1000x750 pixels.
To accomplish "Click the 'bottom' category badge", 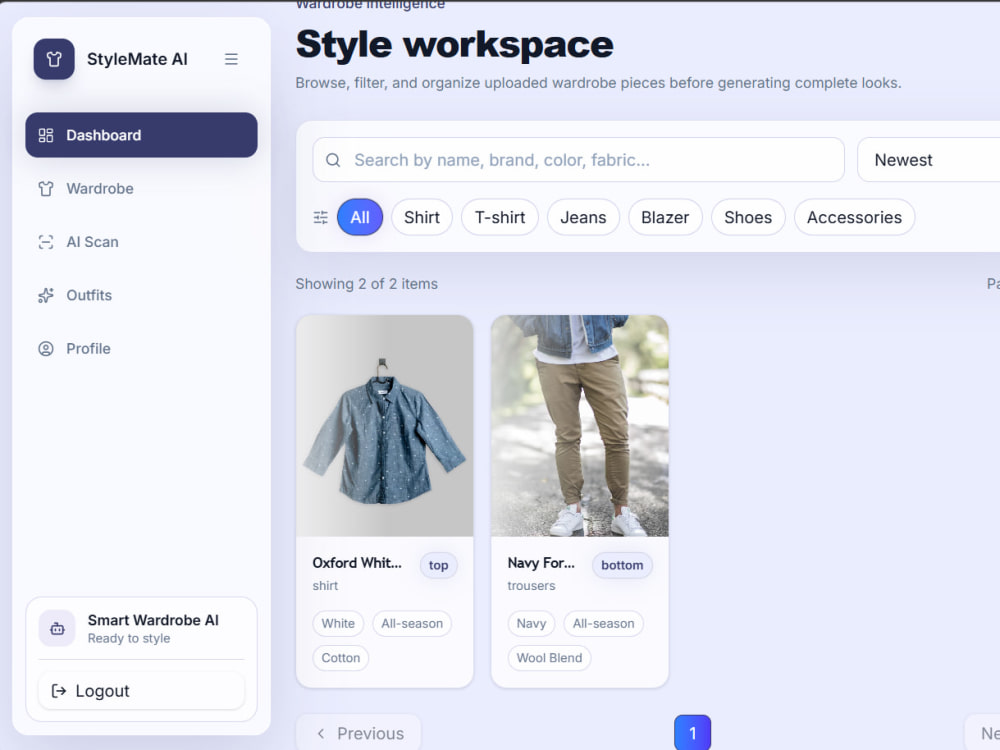I will [x=622, y=566].
